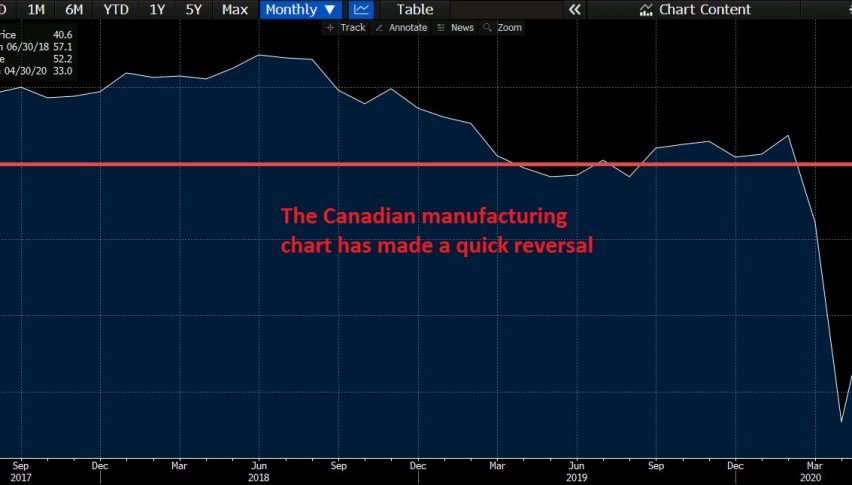The image size is (852, 485).
Task: Choose the 1Y time range
Action: pos(157,9)
